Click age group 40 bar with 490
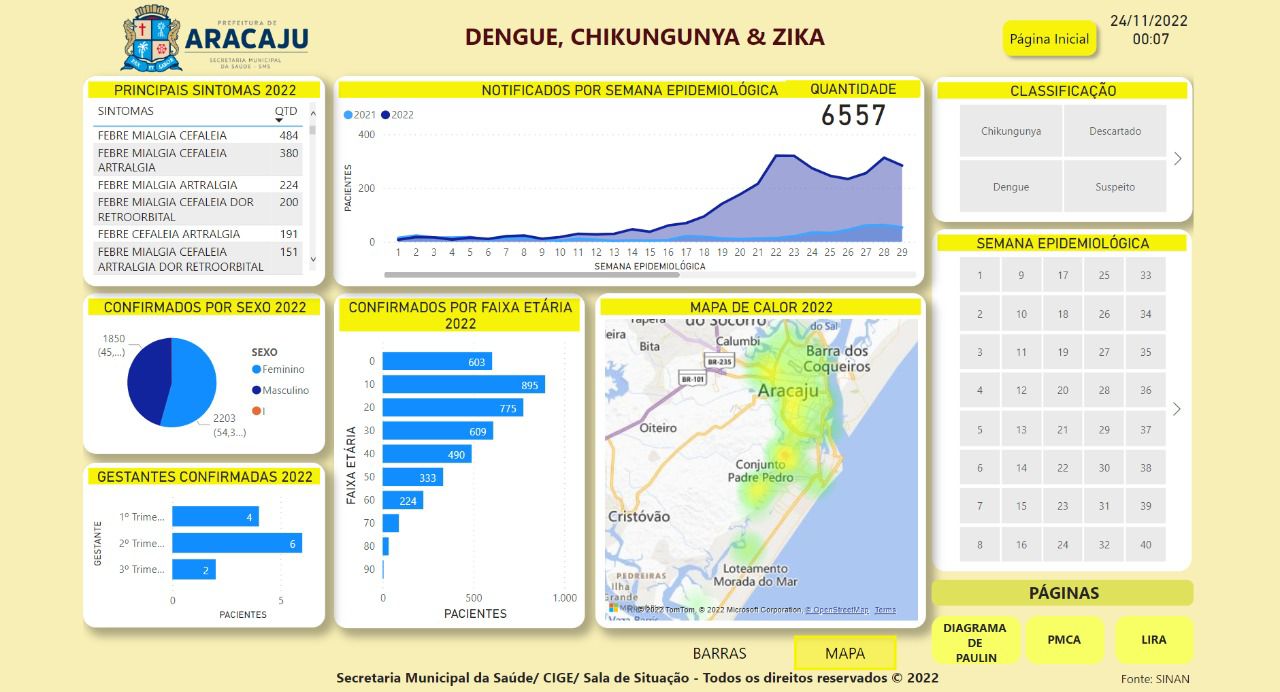 pyautogui.click(x=427, y=454)
